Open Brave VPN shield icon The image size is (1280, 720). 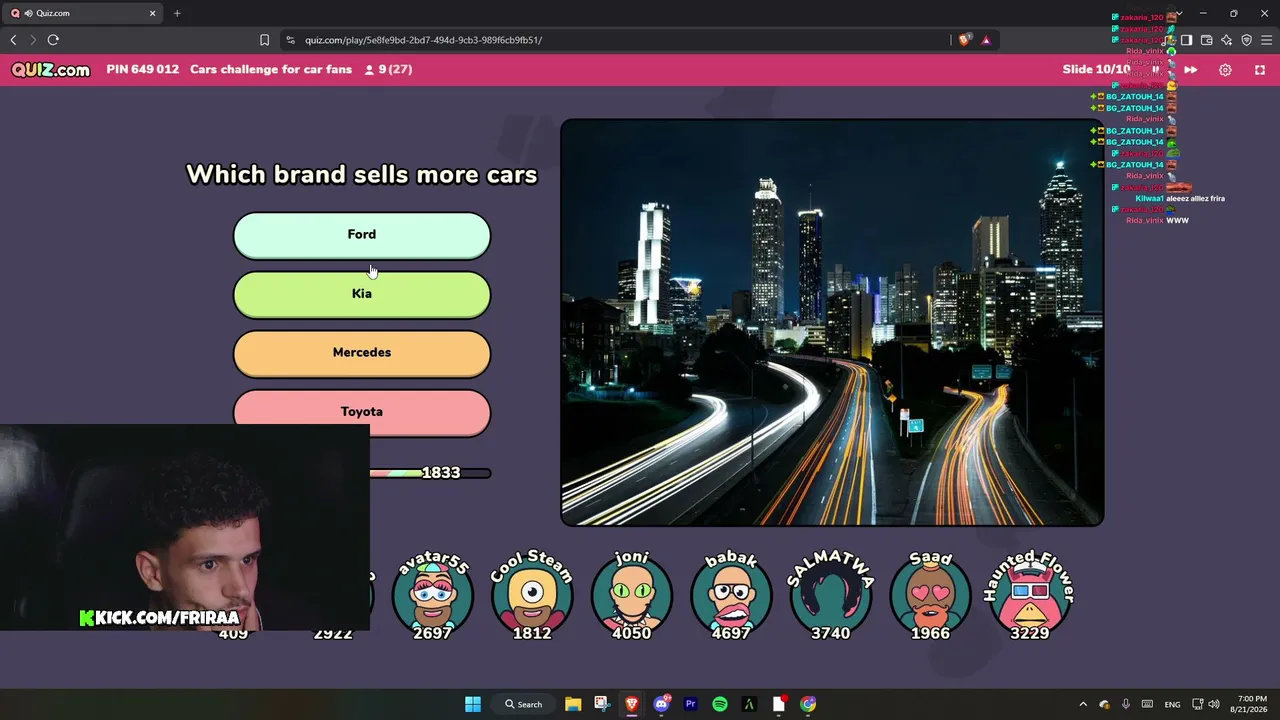coord(1246,40)
